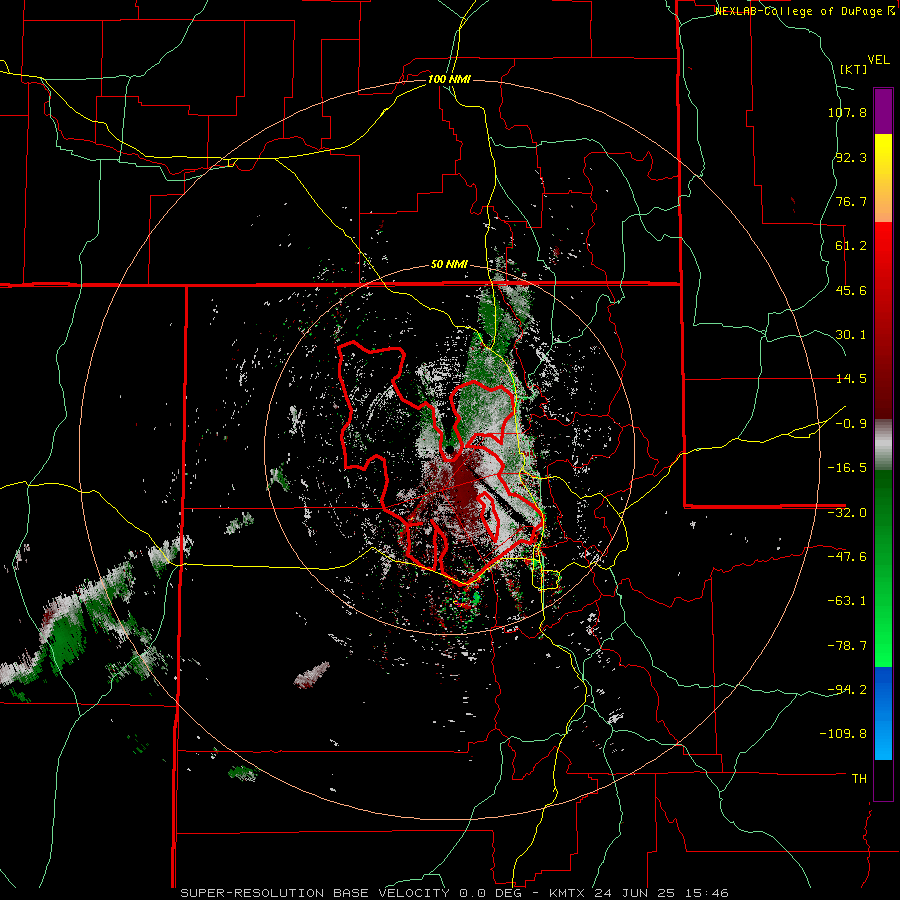
Task: Click the black radar site dot at map center
Action: [449, 448]
